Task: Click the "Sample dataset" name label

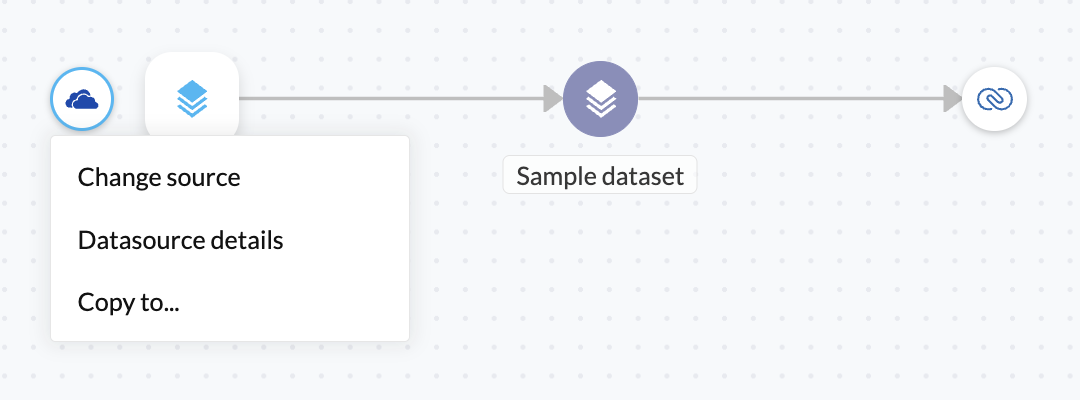Action: (x=599, y=177)
